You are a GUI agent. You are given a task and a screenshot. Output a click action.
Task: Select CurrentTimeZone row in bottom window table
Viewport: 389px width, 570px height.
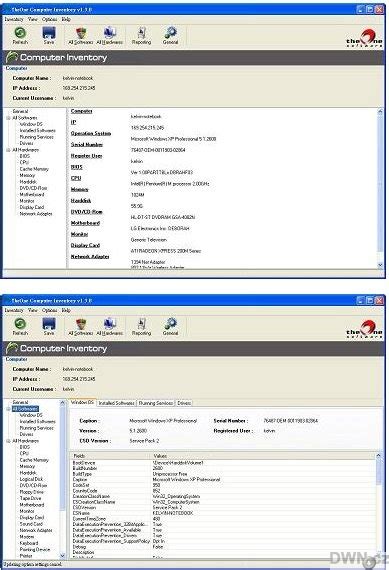[x=223, y=519]
